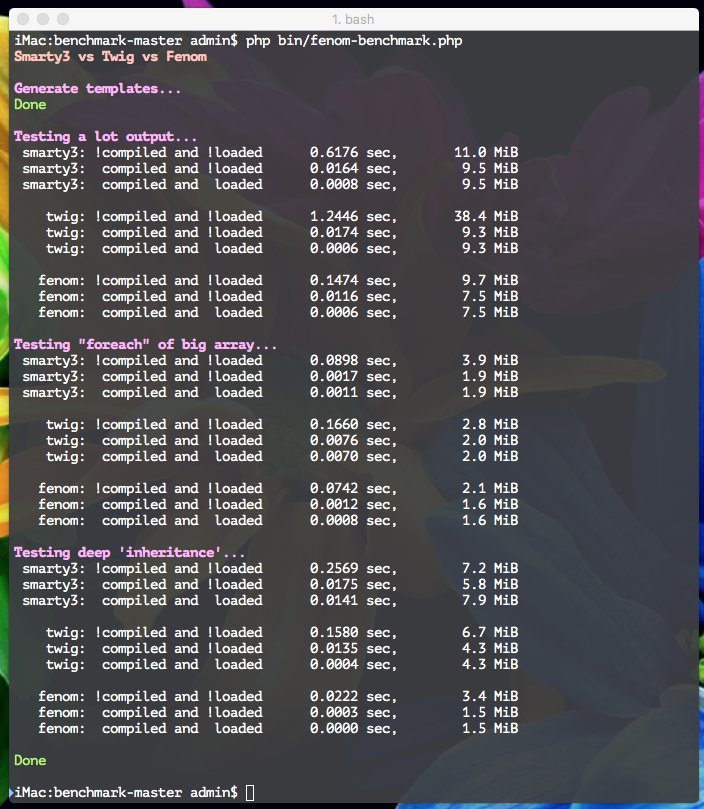
Task: Click the final green 'Done' above the prompt
Action: pyautogui.click(x=30, y=761)
